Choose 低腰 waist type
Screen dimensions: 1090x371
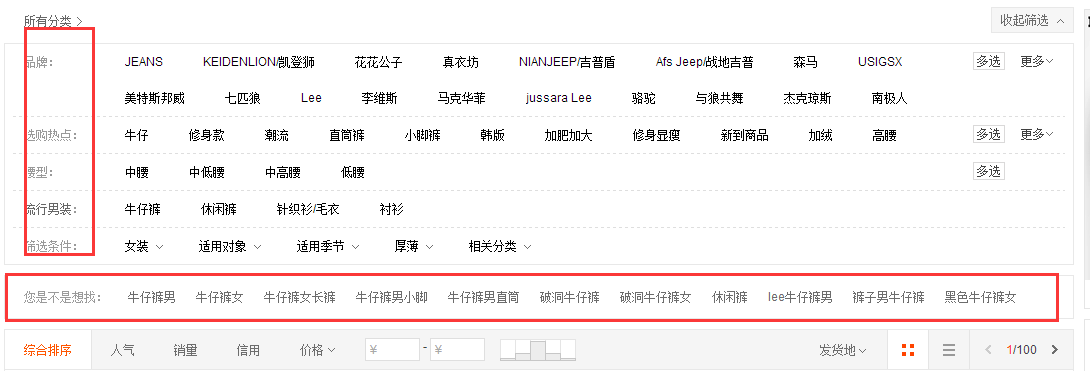click(353, 172)
